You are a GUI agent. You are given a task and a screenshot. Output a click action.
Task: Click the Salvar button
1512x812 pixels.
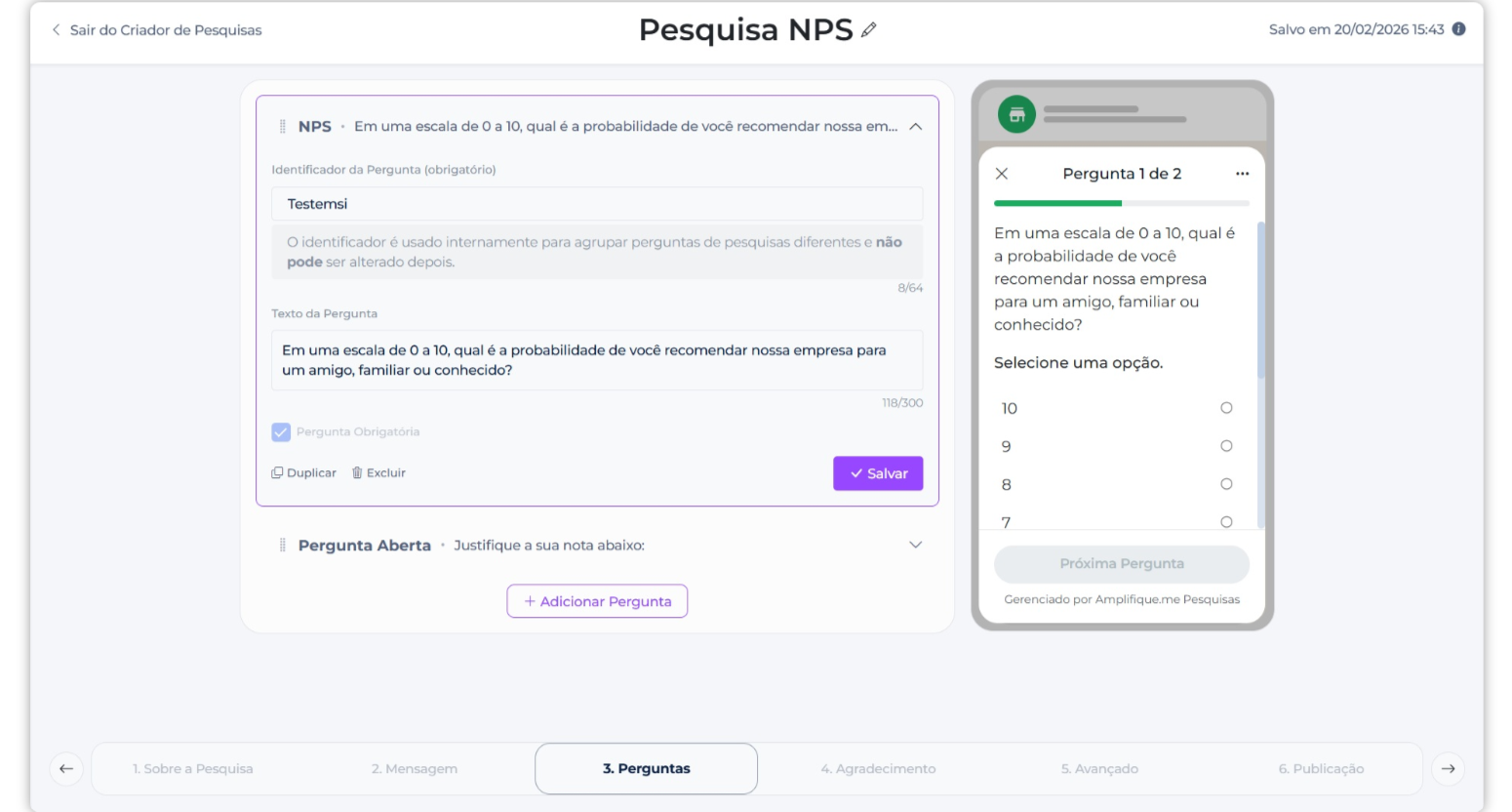coord(878,473)
